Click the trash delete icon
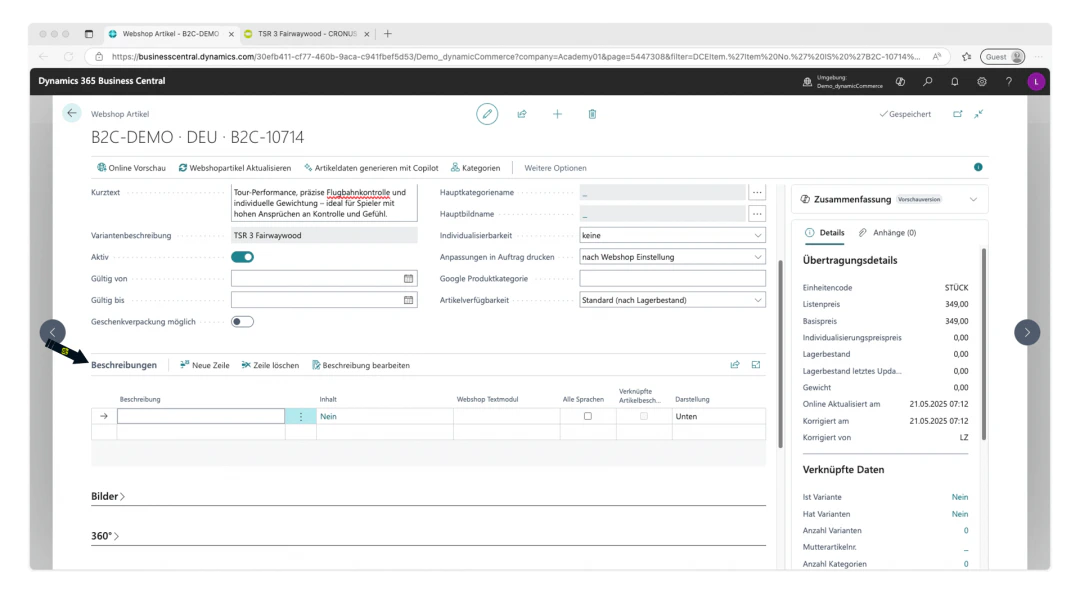The height and width of the screenshot is (608, 1080). click(x=592, y=114)
